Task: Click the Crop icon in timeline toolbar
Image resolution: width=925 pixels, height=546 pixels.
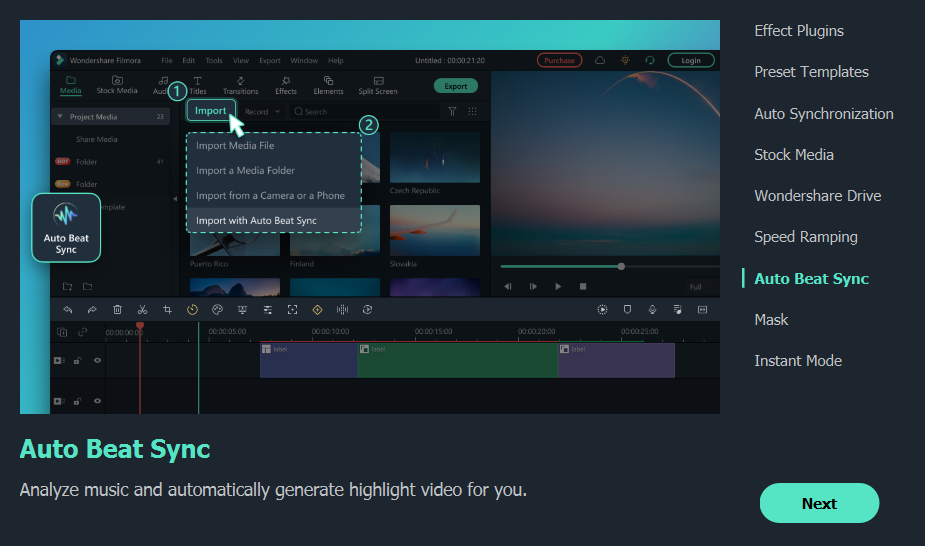Action: [168, 310]
